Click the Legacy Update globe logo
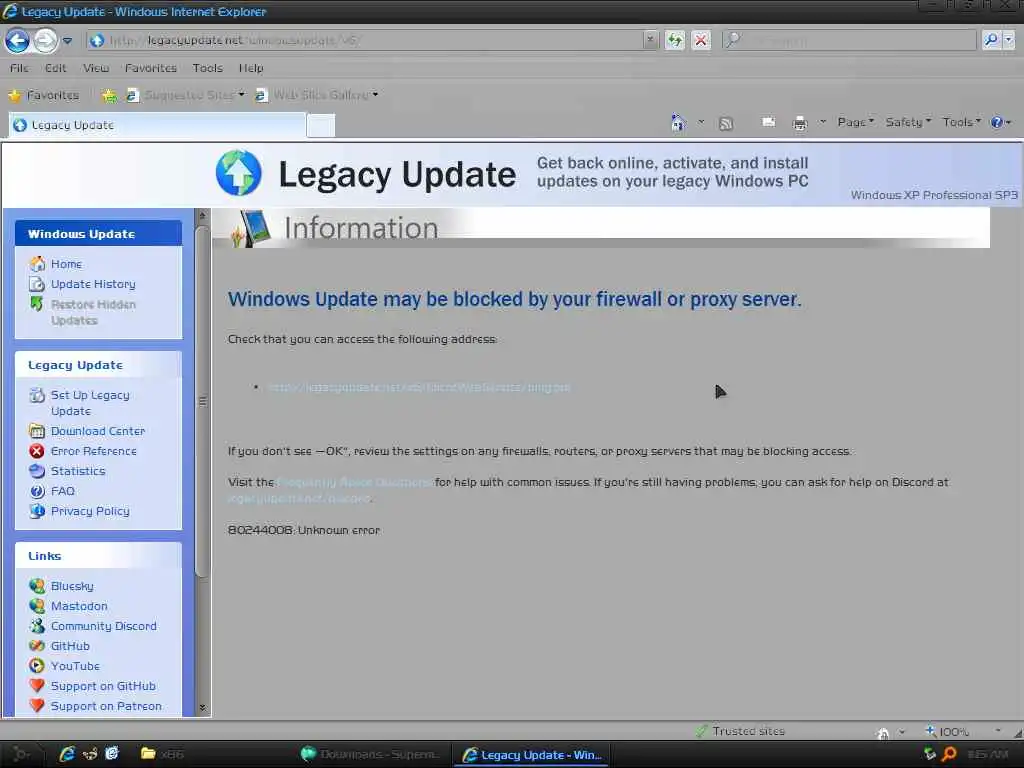Image resolution: width=1024 pixels, height=768 pixels. 238,173
